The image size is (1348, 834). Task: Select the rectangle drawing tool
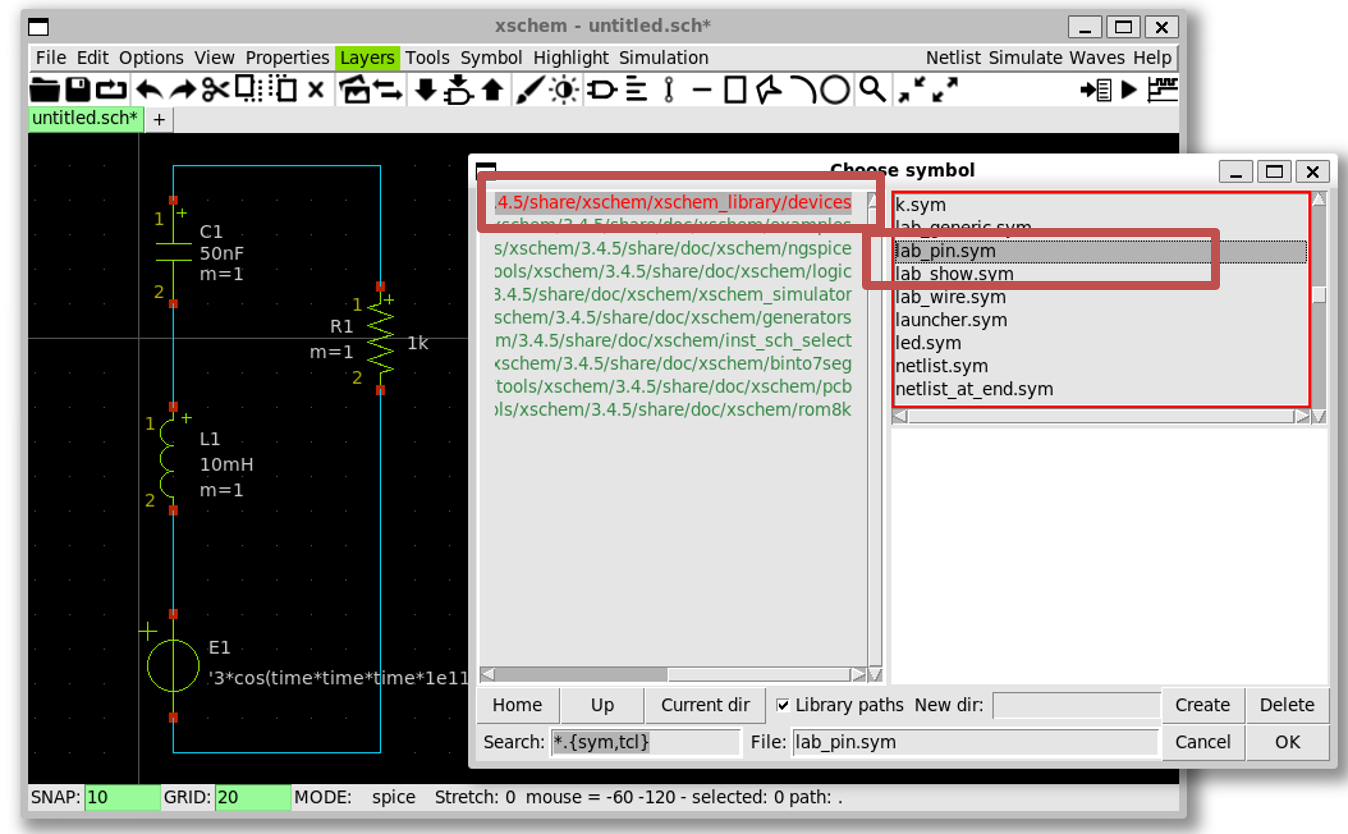pos(735,90)
